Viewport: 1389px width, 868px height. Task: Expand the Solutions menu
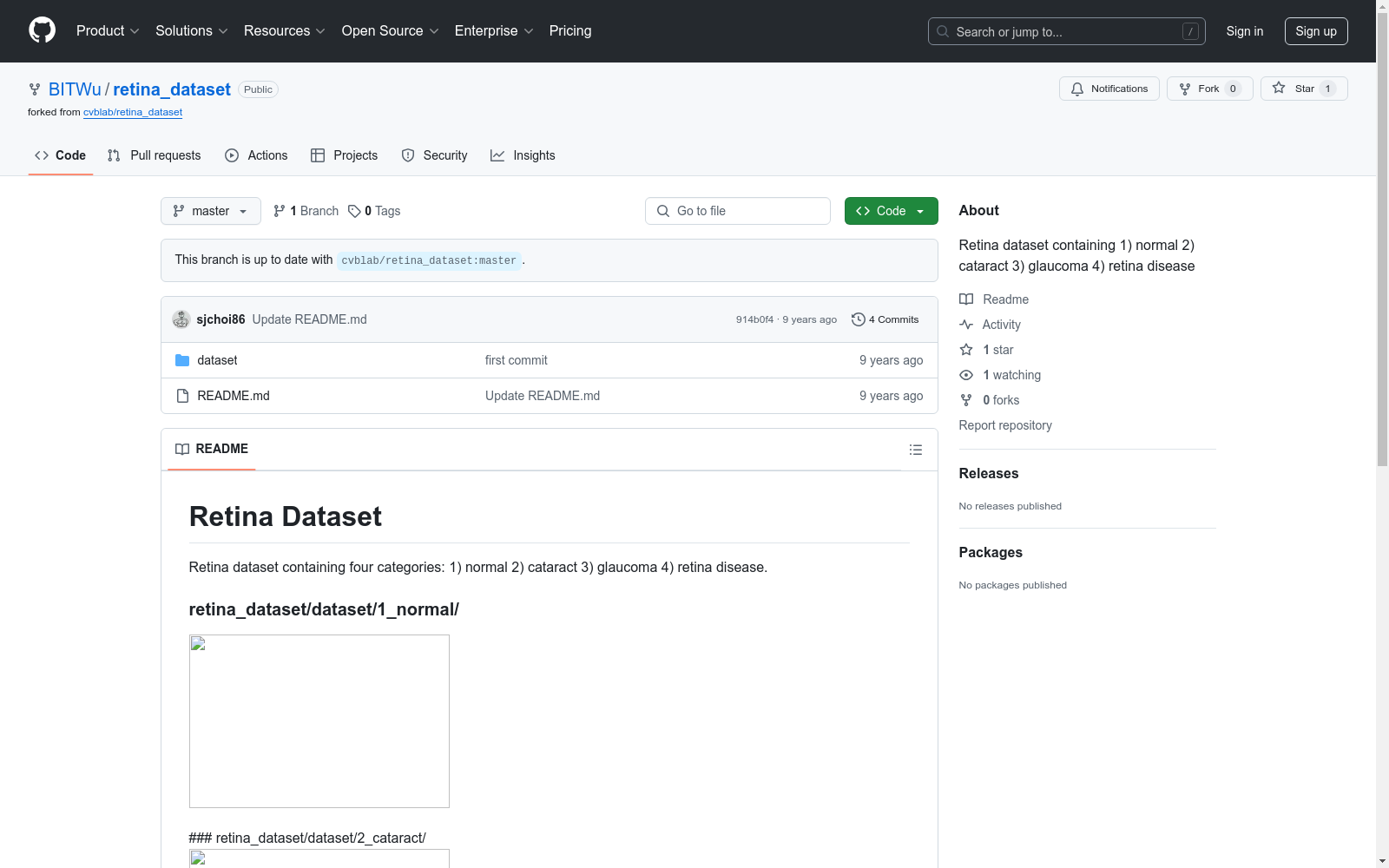pos(192,31)
